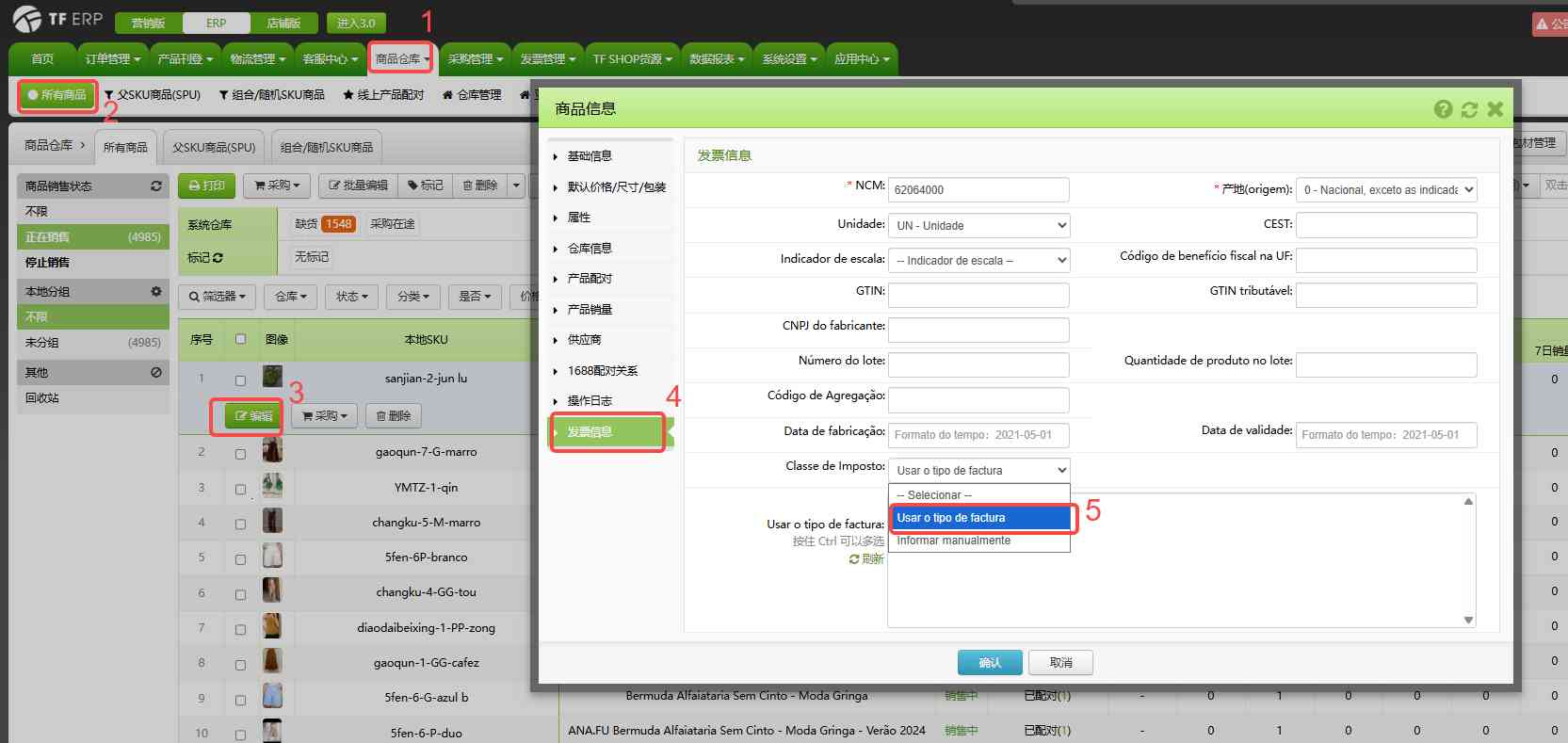This screenshot has width=1568, height=743.
Task: Refresh the 商品销售状态 panel
Action: pos(156,186)
